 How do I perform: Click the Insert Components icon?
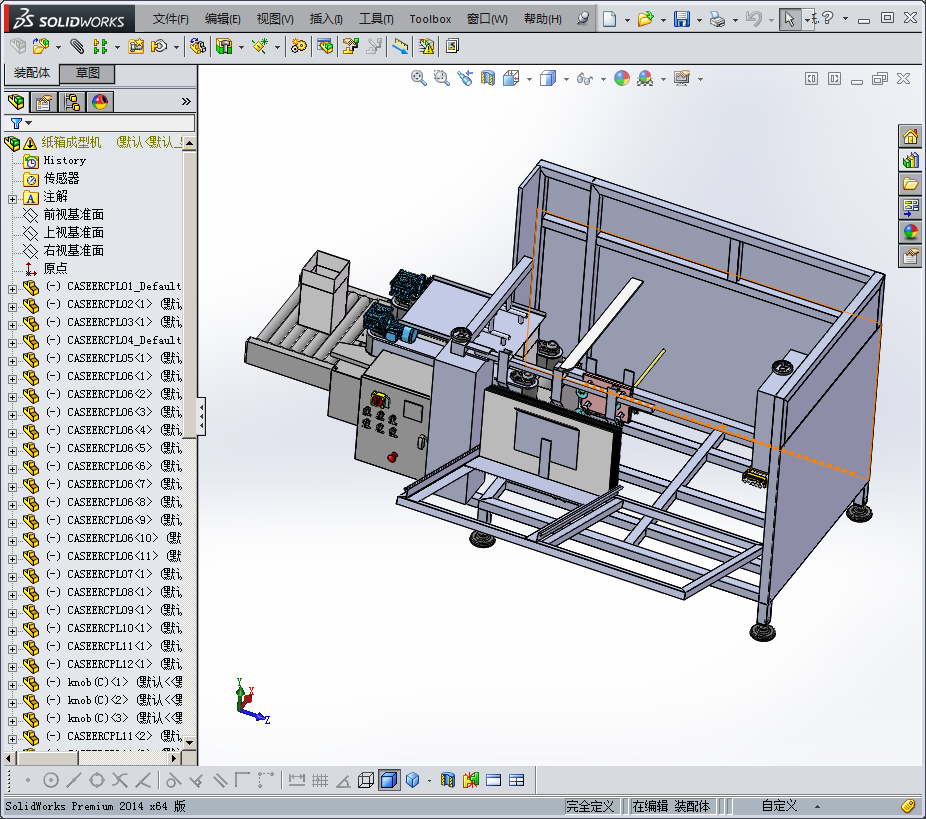pyautogui.click(x=41, y=46)
